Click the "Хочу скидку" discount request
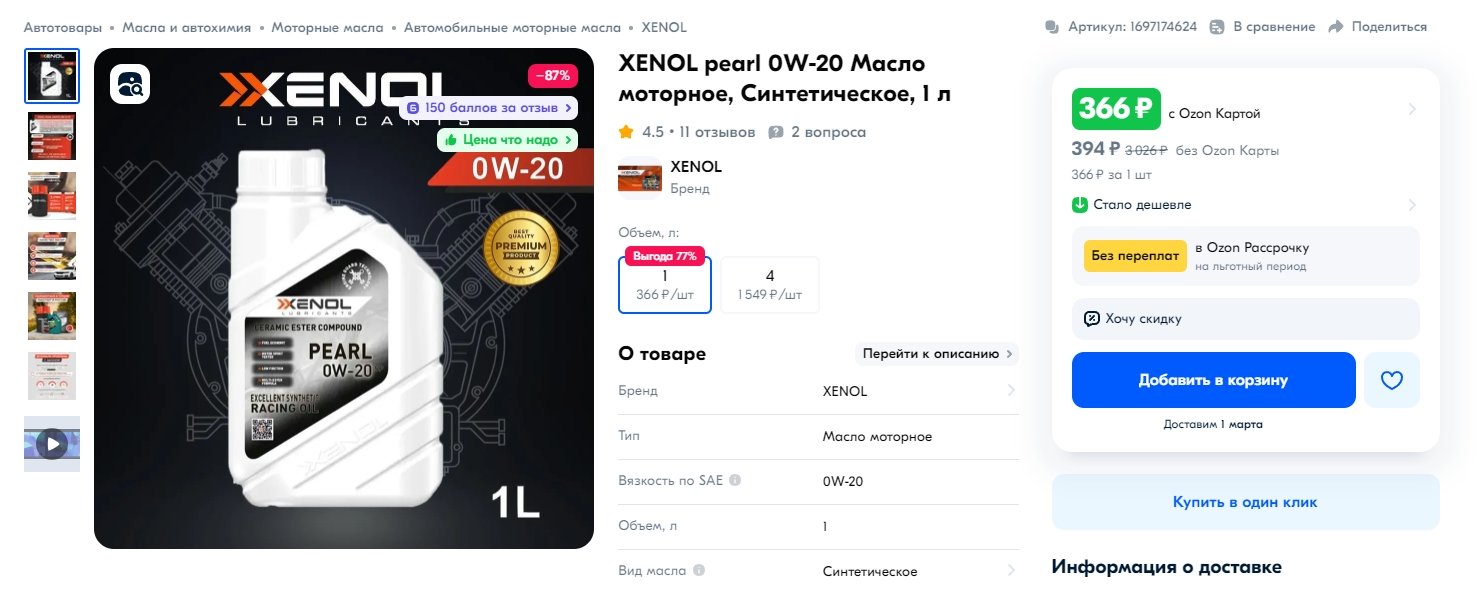 click(1246, 319)
